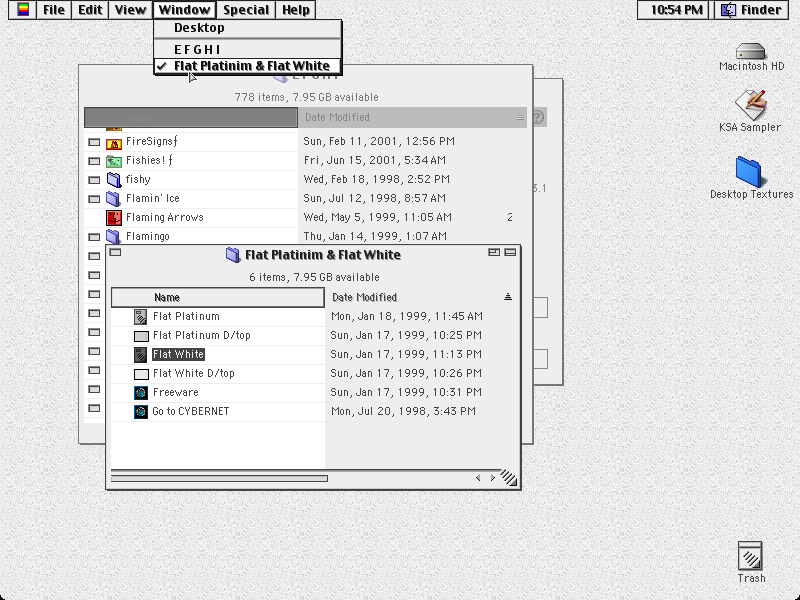Viewport: 800px width, 600px height.
Task: Click the Finder application menu
Action: click(751, 10)
